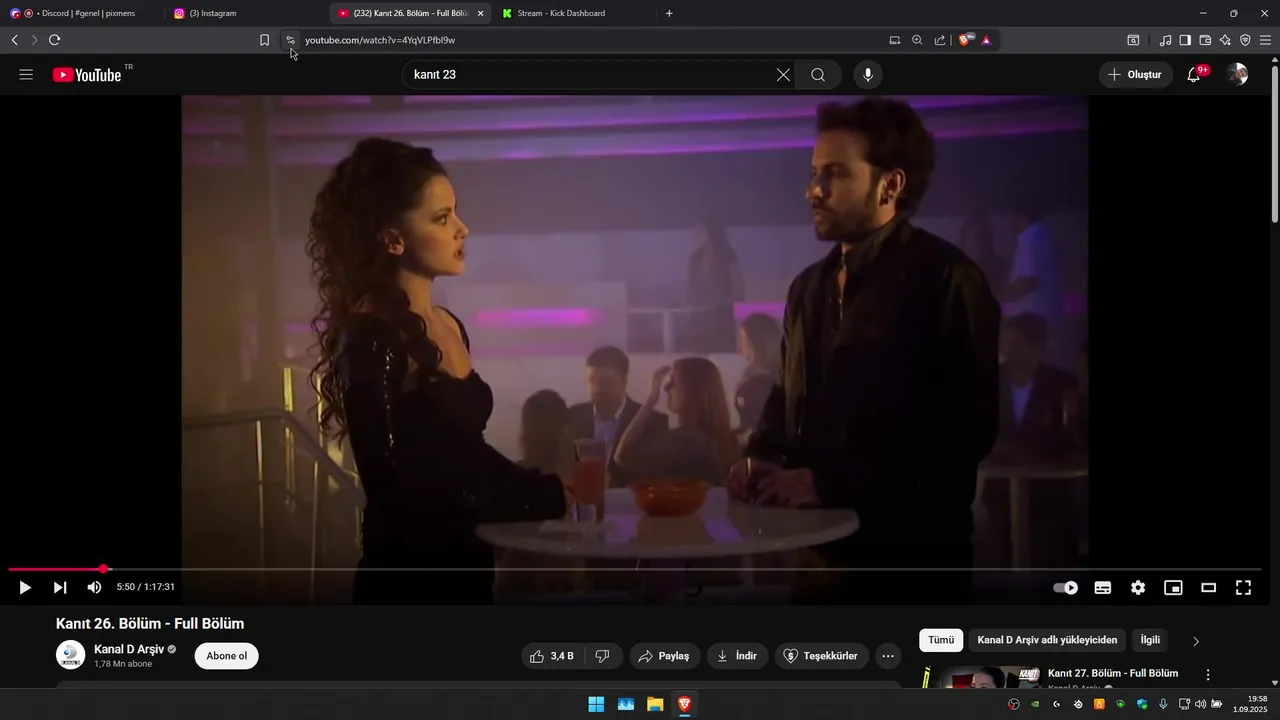Subscribe with the Abone ol button
The width and height of the screenshot is (1280, 720).
[x=227, y=656]
